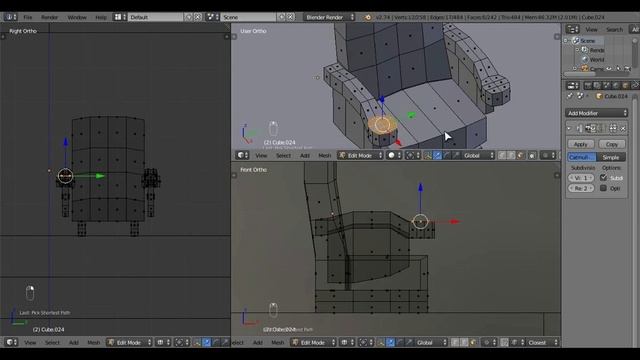Open the screen layout browser icon
This screenshot has width=640, height=360.
[120, 17]
